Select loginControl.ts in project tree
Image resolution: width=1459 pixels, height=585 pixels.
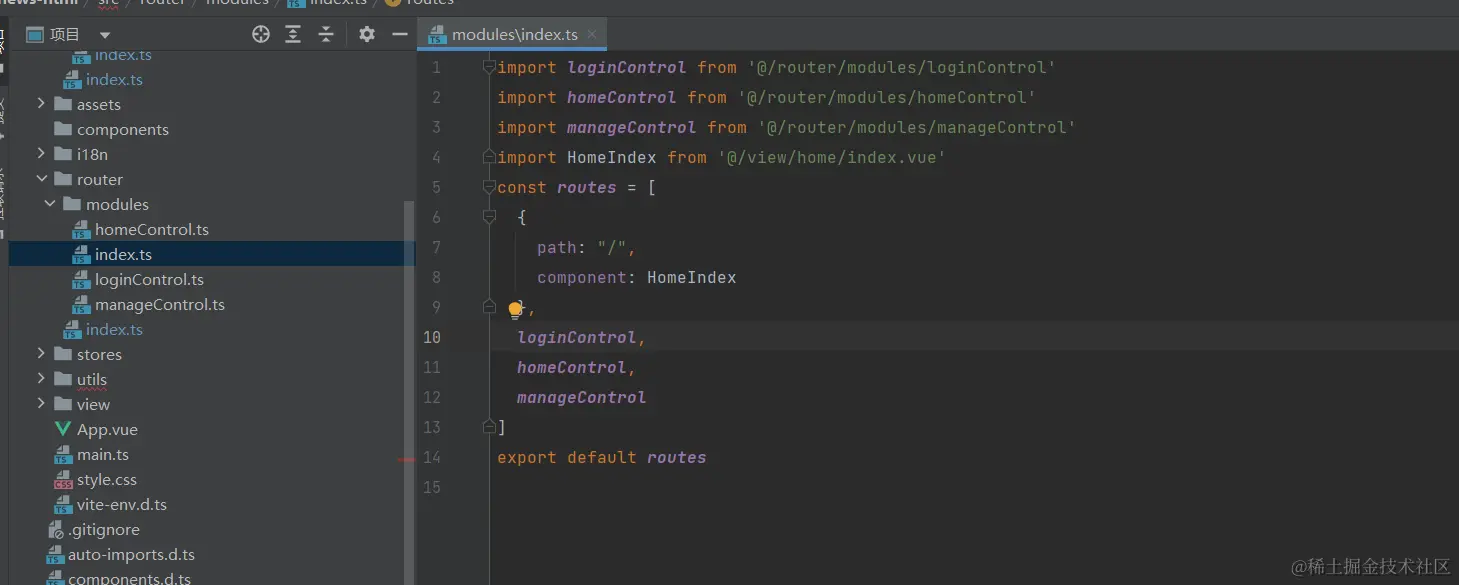(149, 280)
